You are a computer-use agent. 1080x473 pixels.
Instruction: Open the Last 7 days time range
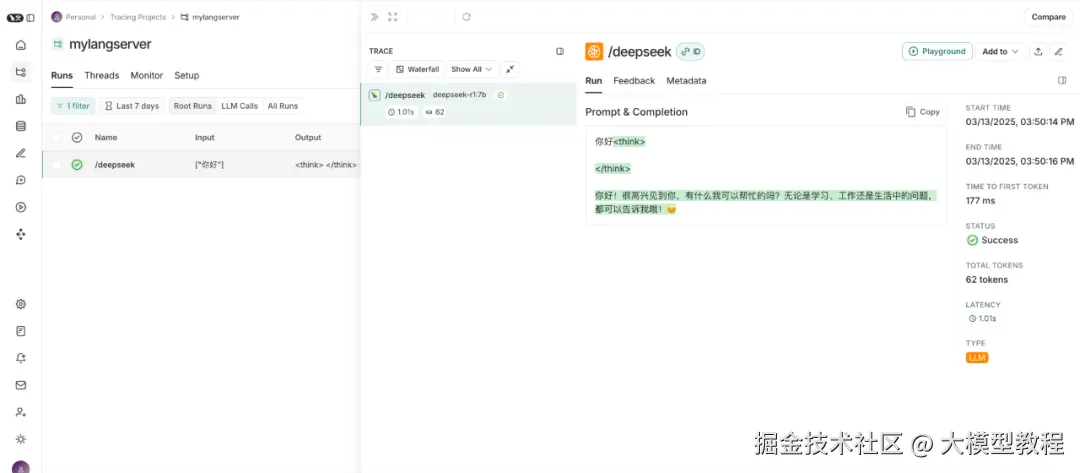[132, 106]
